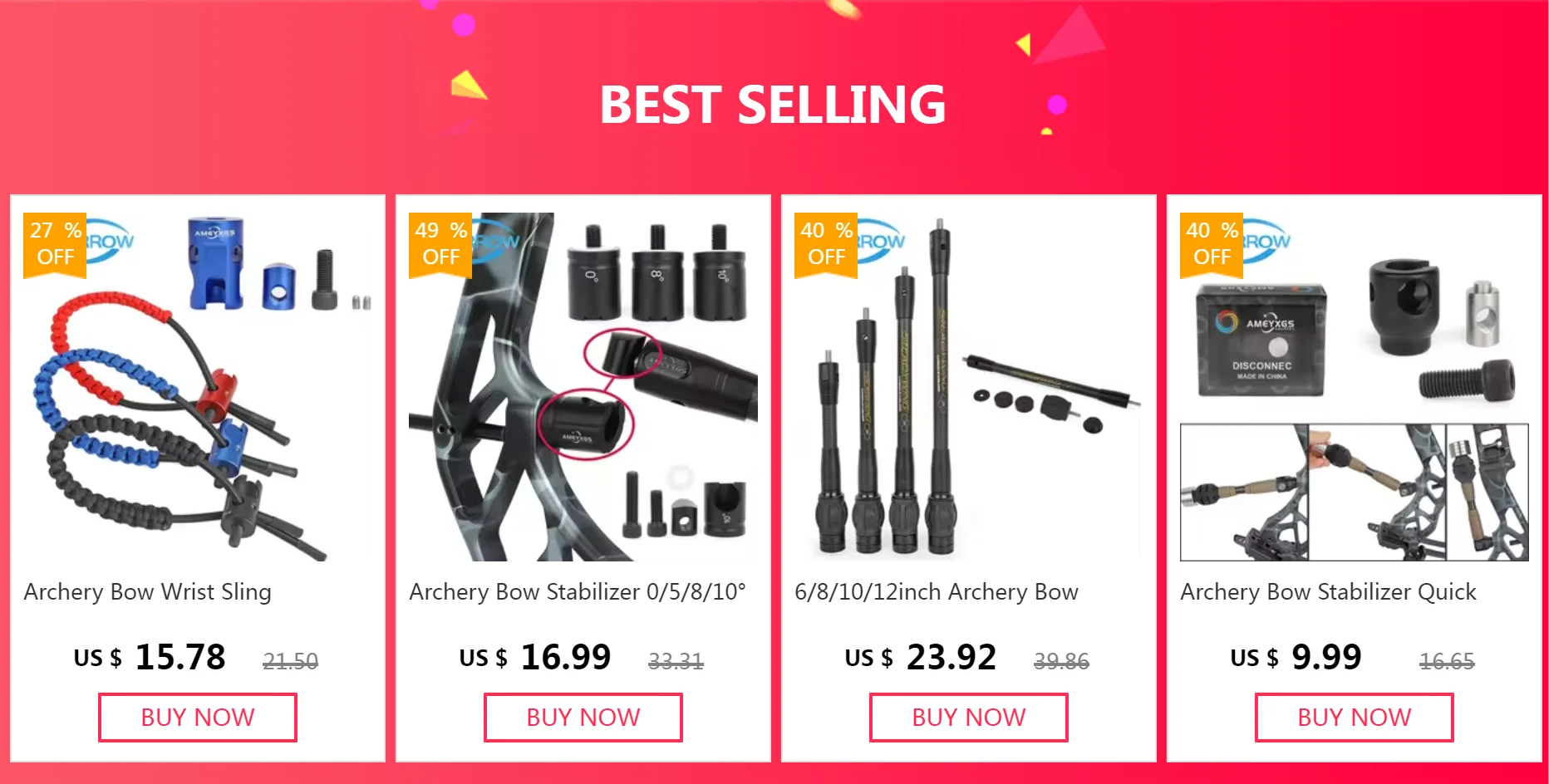Open the Archery Bow Wrist Sling title link

point(148,592)
